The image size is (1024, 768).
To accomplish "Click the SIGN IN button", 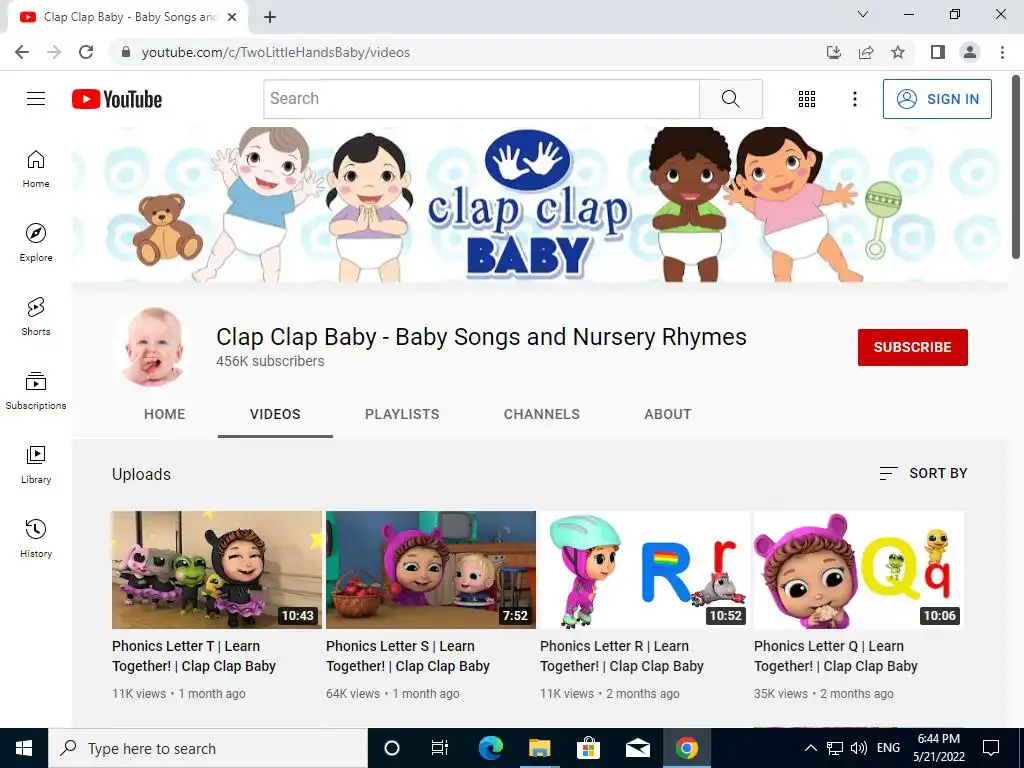I will tap(937, 99).
